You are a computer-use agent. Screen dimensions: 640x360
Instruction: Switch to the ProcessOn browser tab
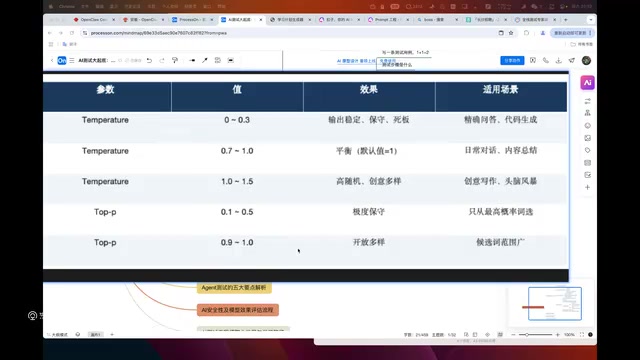pos(192,20)
